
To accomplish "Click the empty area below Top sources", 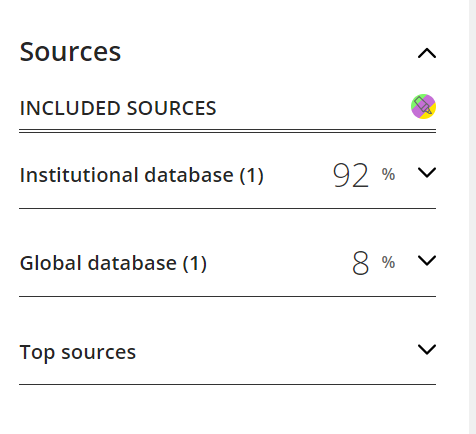I will [227, 409].
